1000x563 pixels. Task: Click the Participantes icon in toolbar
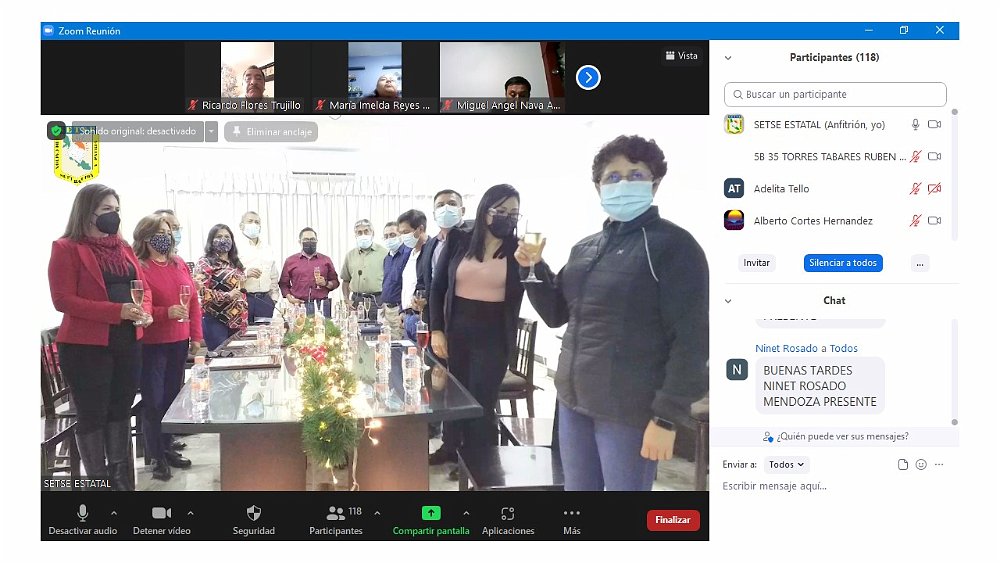click(x=336, y=513)
